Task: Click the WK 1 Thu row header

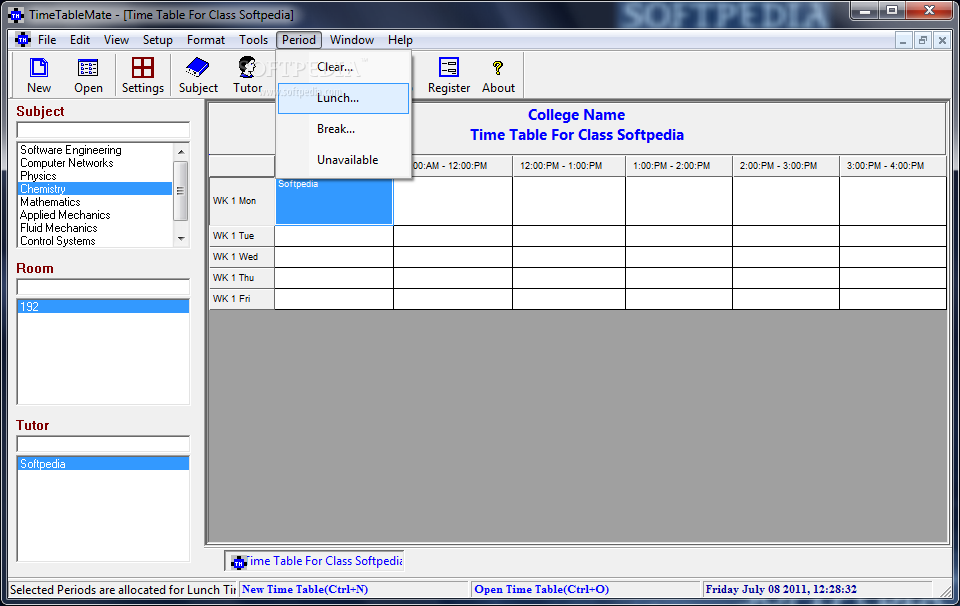Action: pos(242,277)
